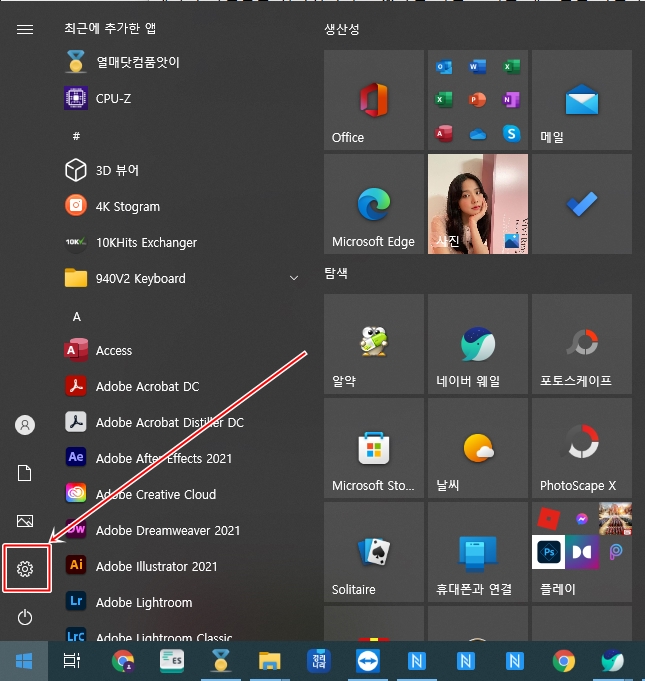Screen dimensions: 645x681
Task: Open File Explorer on the taskbar
Action: tap(269, 661)
